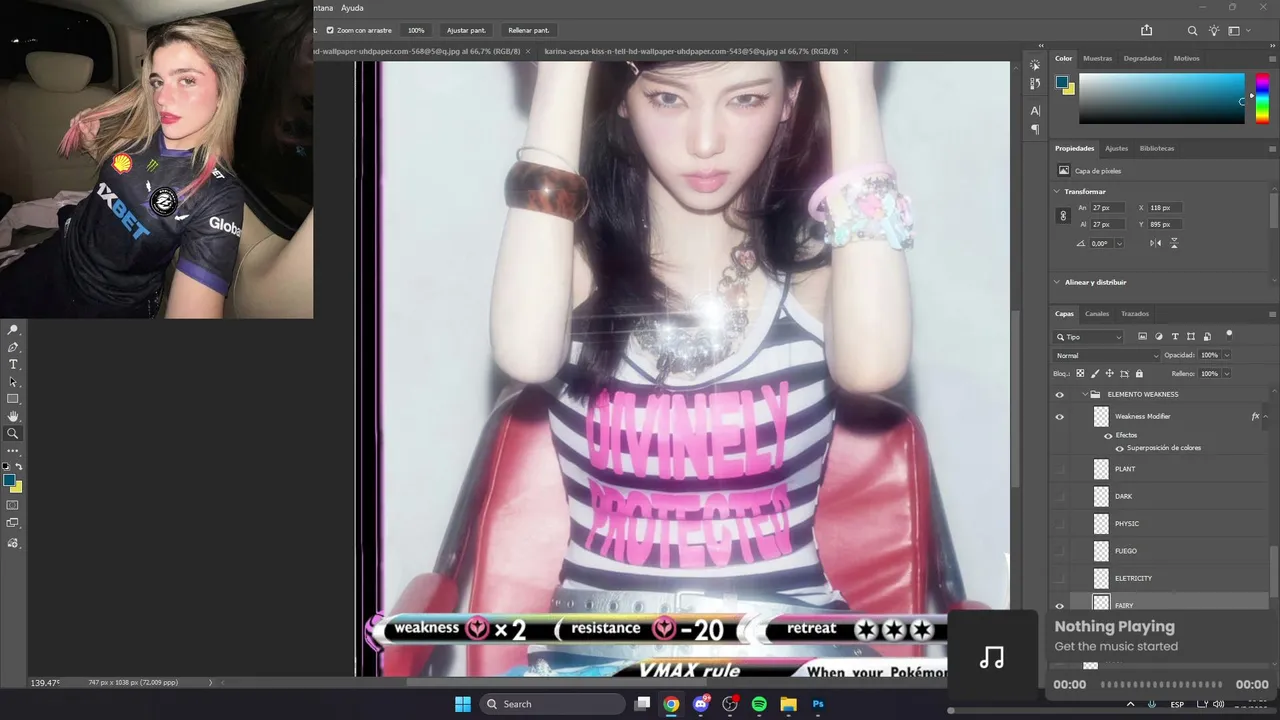Click the 100% zoom button
This screenshot has height=720, width=1280.
click(x=416, y=31)
